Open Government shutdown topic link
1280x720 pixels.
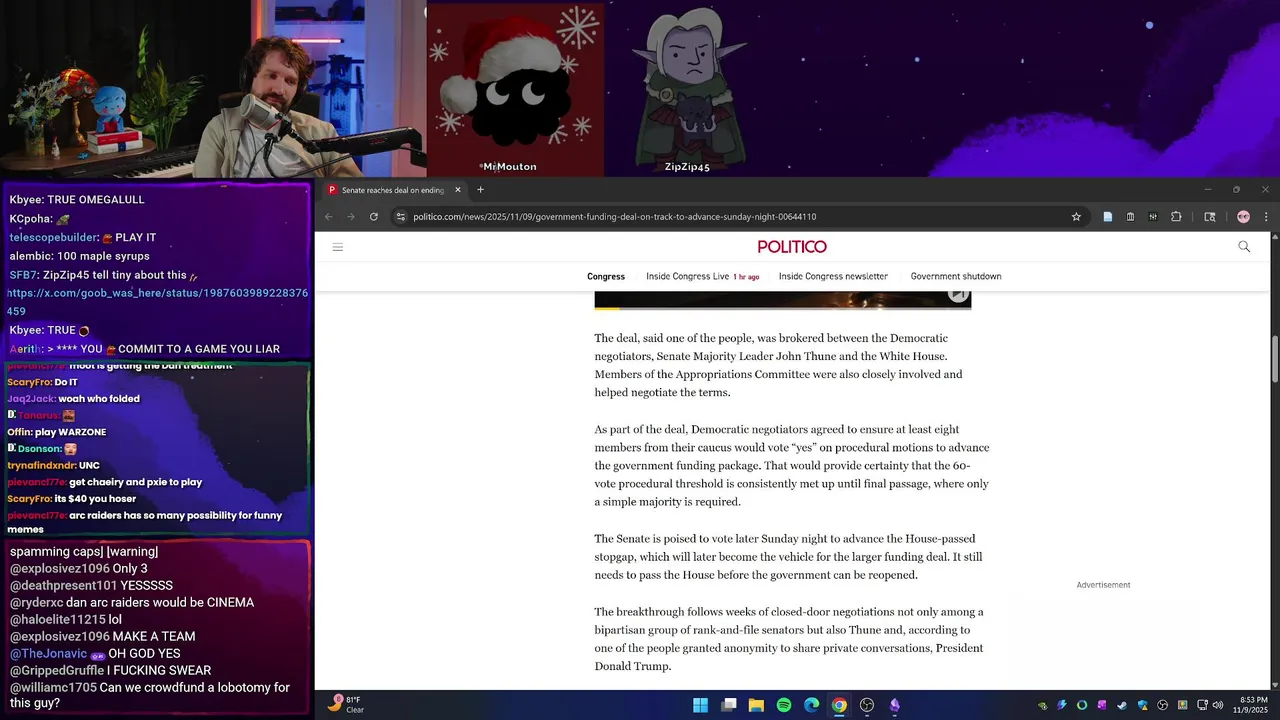pos(956,277)
